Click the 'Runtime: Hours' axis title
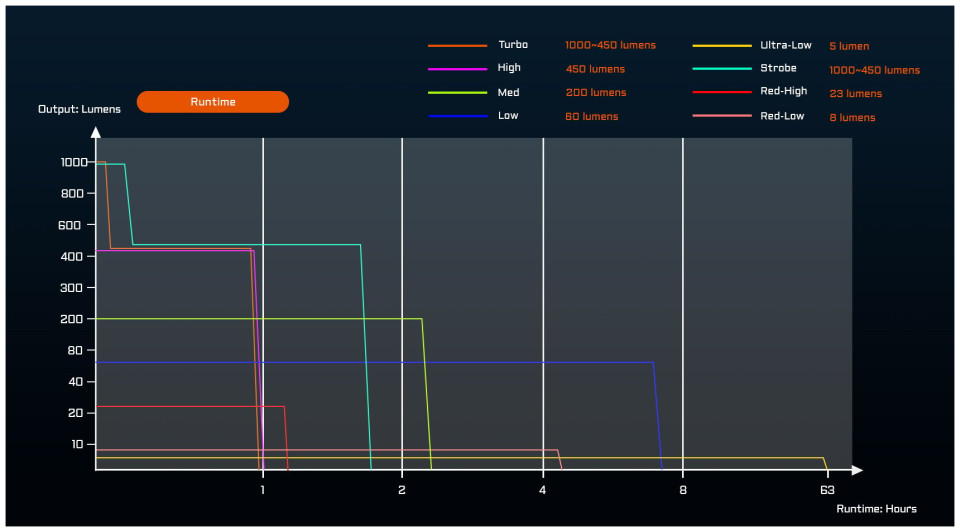 (876, 509)
